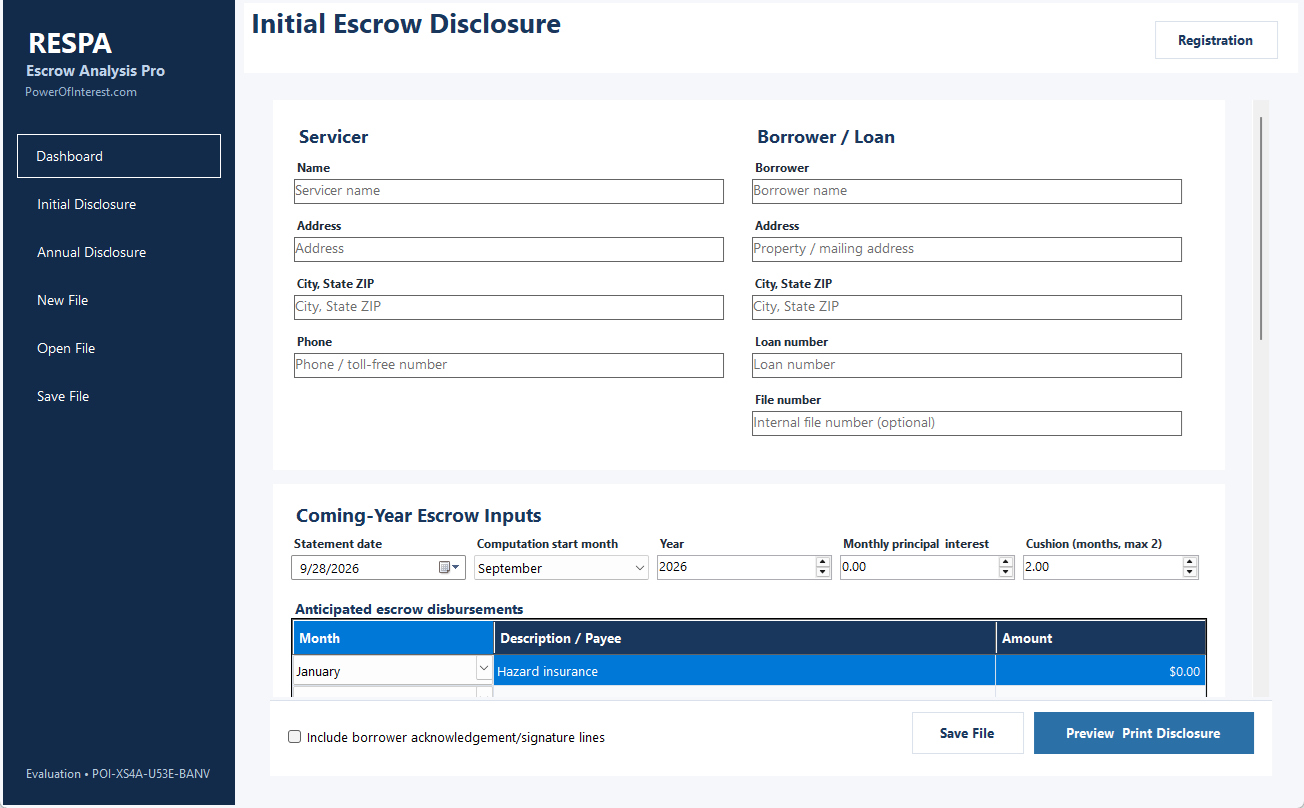Focus the Borrower City, State ZIP field
Screen dimensions: 1304x808
pyautogui.click(x=967, y=307)
